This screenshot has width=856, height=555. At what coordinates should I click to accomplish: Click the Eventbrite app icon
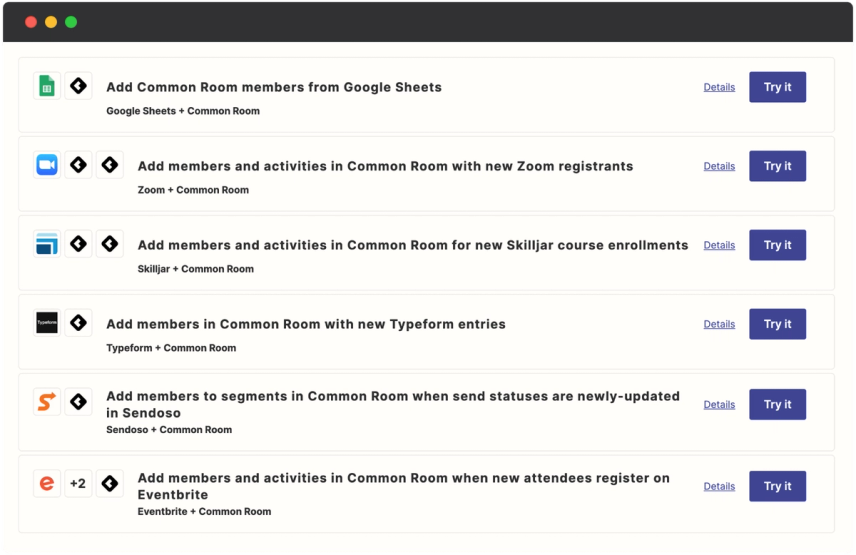click(x=46, y=484)
